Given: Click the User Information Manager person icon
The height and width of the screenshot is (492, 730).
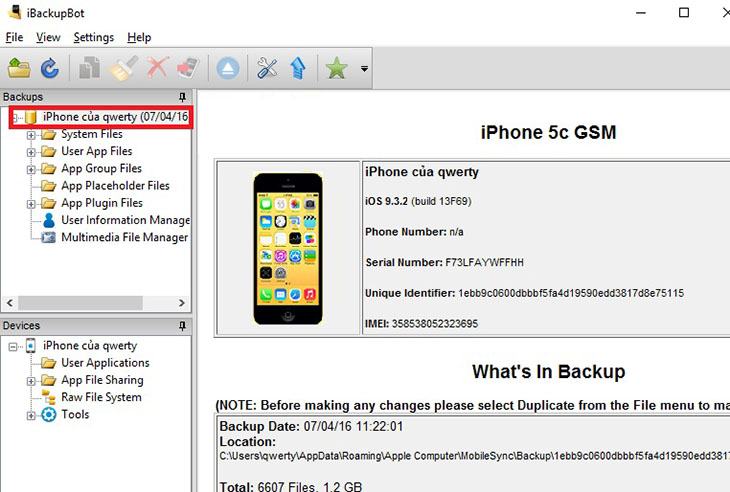Looking at the screenshot, I should click(48, 220).
